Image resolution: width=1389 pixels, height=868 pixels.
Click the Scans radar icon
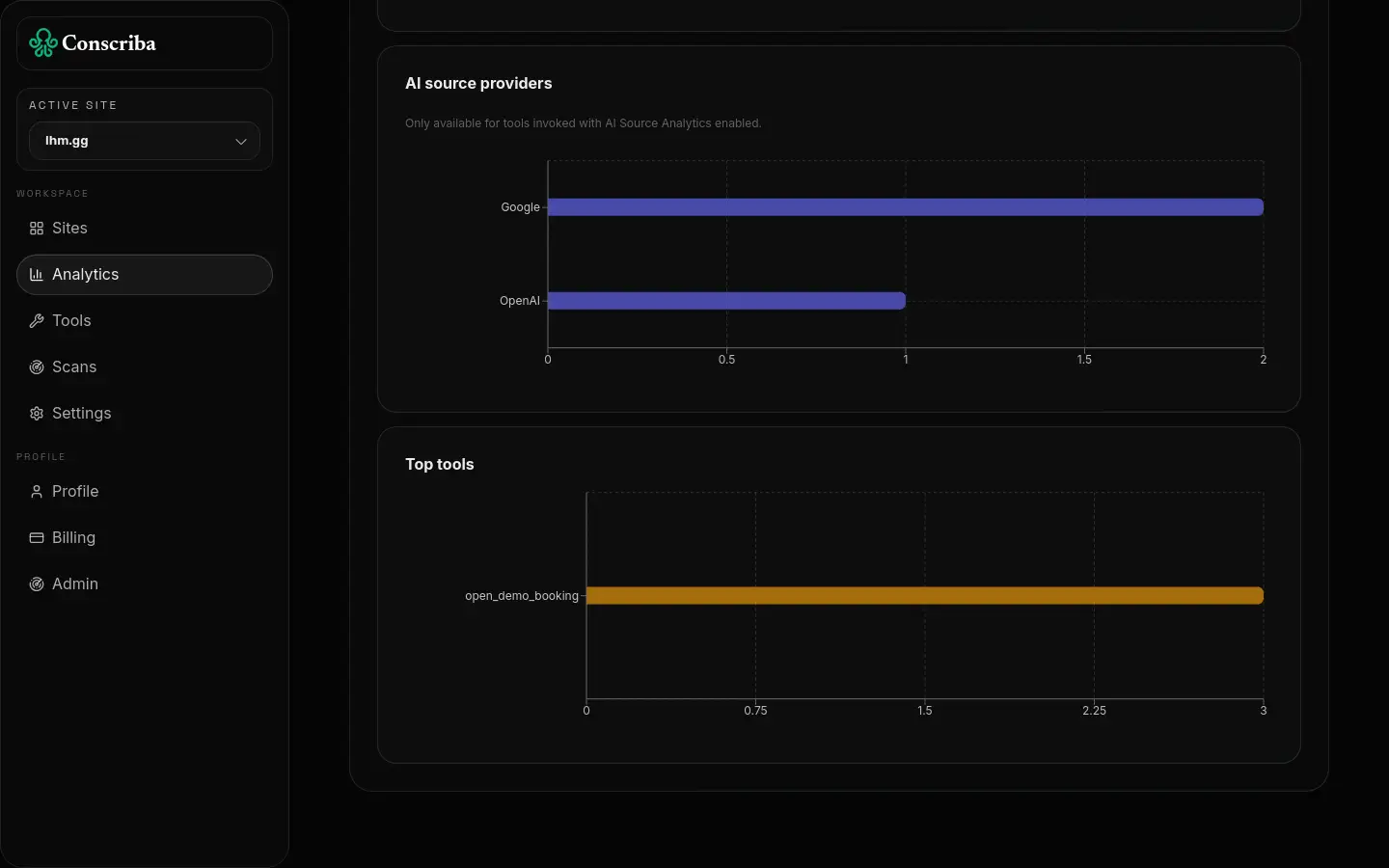click(x=37, y=367)
